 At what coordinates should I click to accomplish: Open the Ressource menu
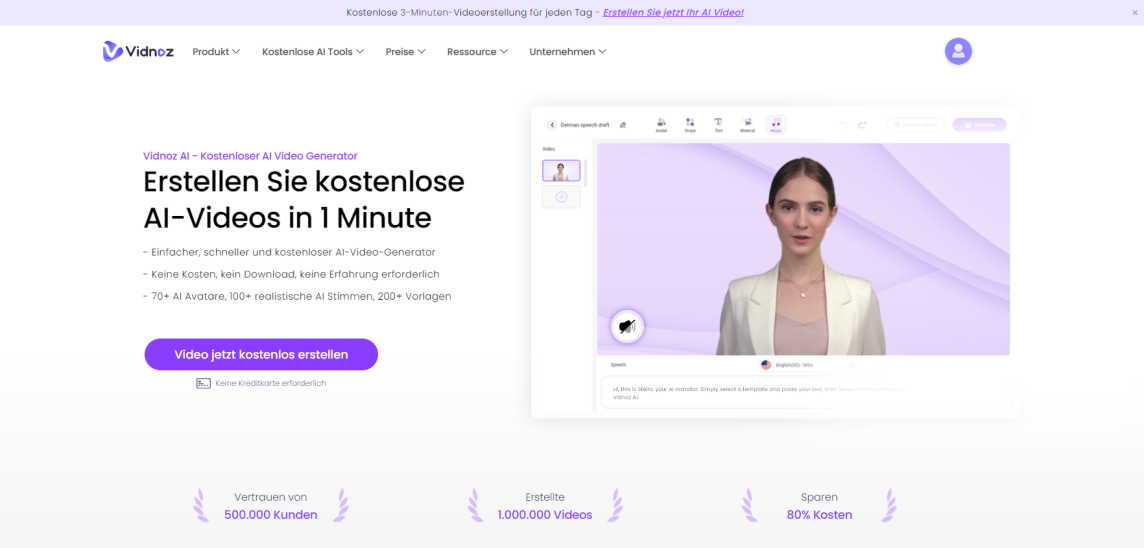point(477,52)
